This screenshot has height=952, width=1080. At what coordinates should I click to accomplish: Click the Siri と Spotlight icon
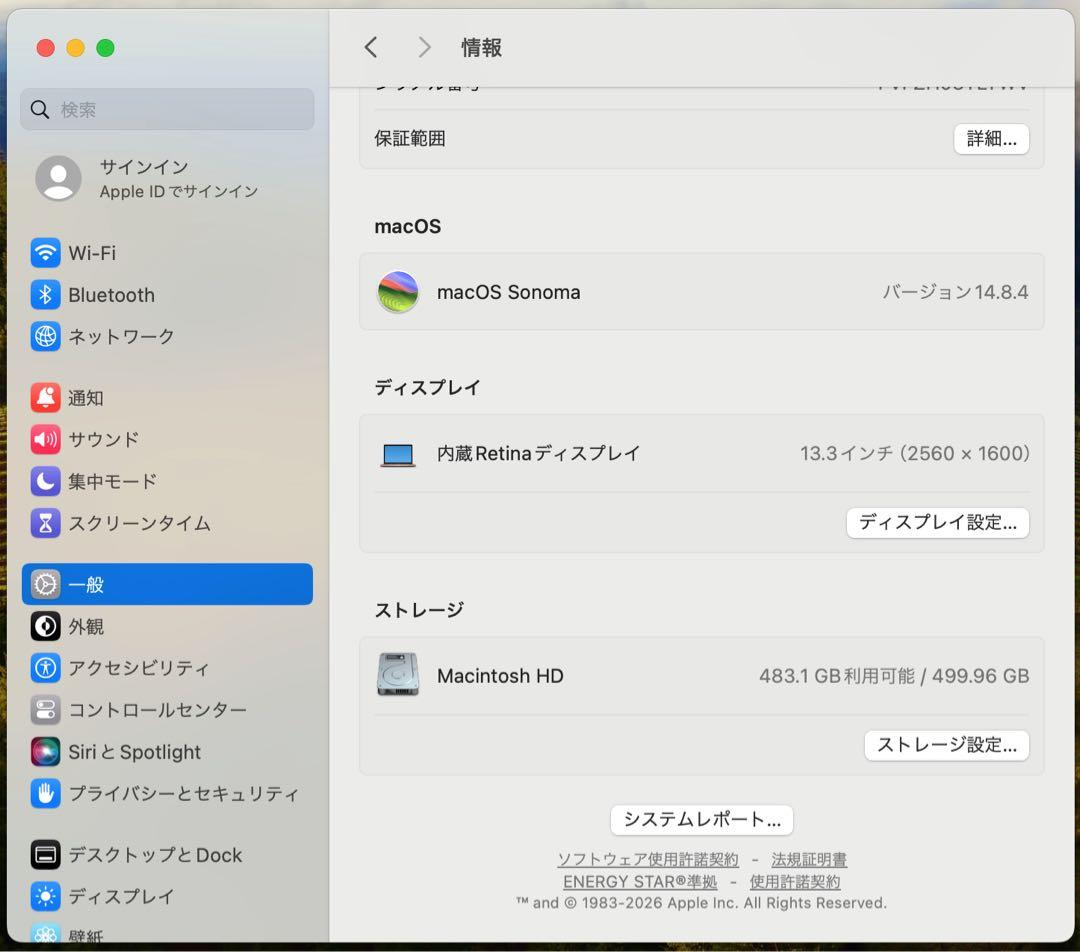(x=45, y=752)
